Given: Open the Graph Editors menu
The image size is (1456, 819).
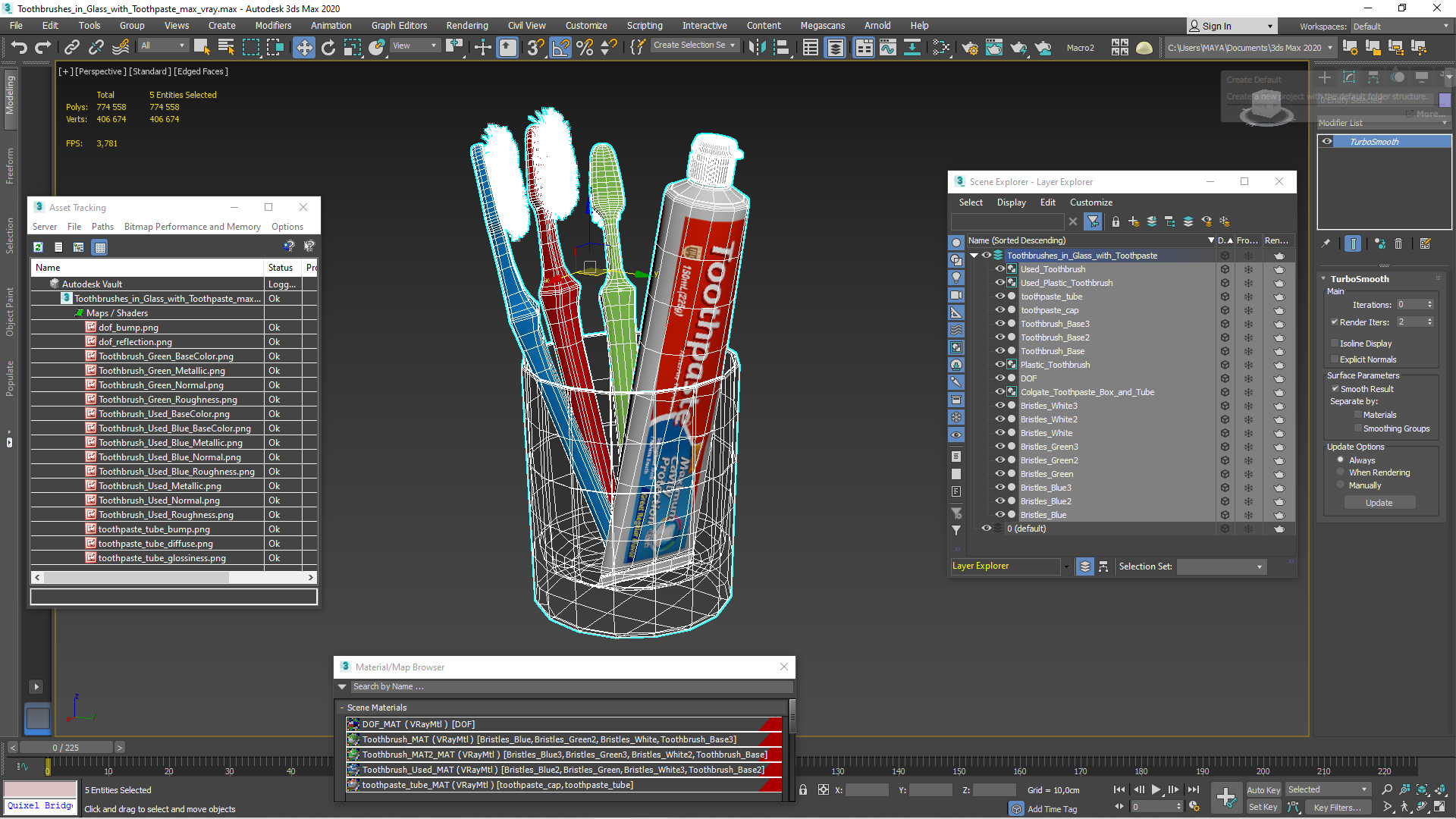Looking at the screenshot, I should (399, 26).
